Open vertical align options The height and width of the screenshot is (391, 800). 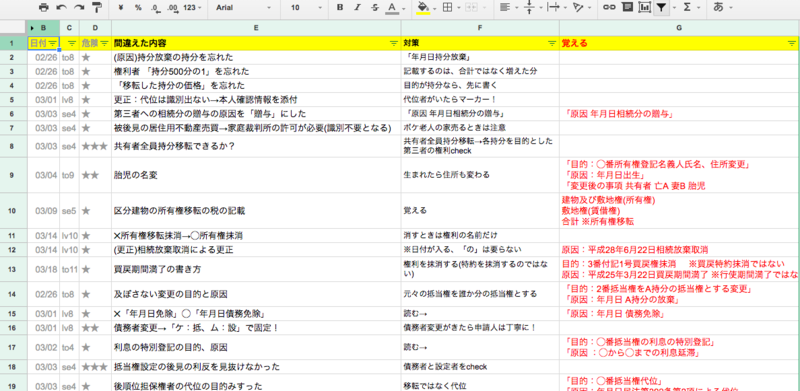pyautogui.click(x=529, y=8)
